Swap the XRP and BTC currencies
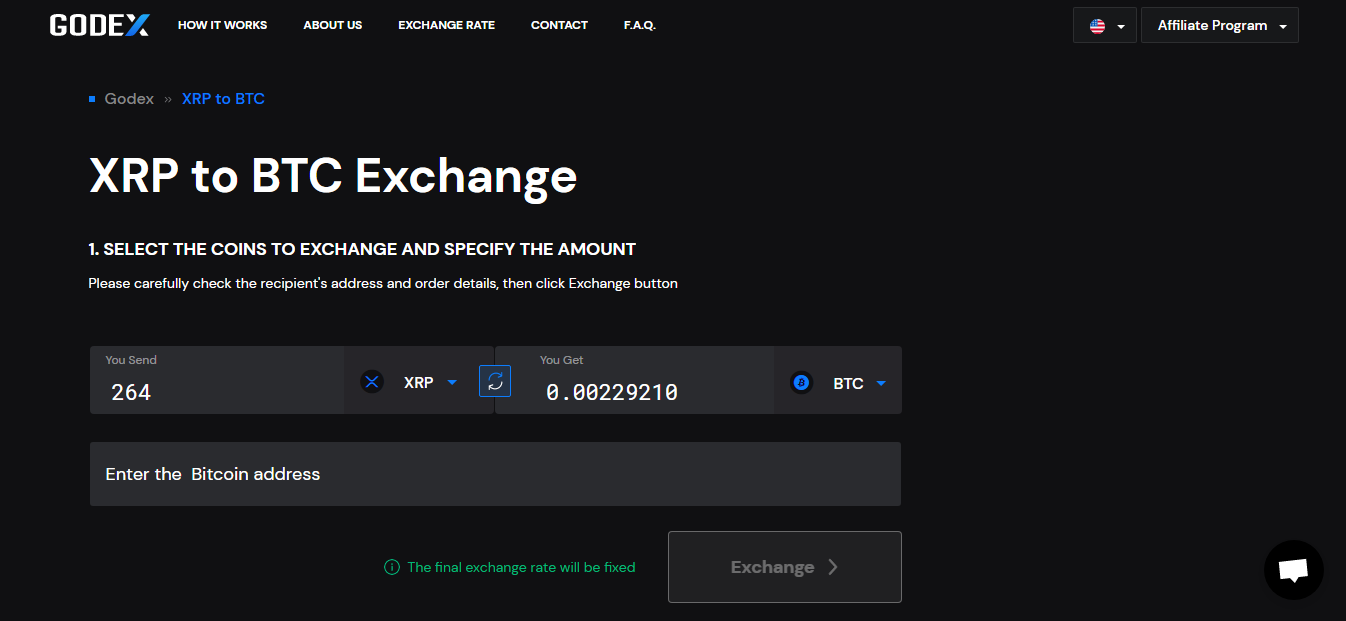This screenshot has width=1346, height=621. pyautogui.click(x=495, y=381)
